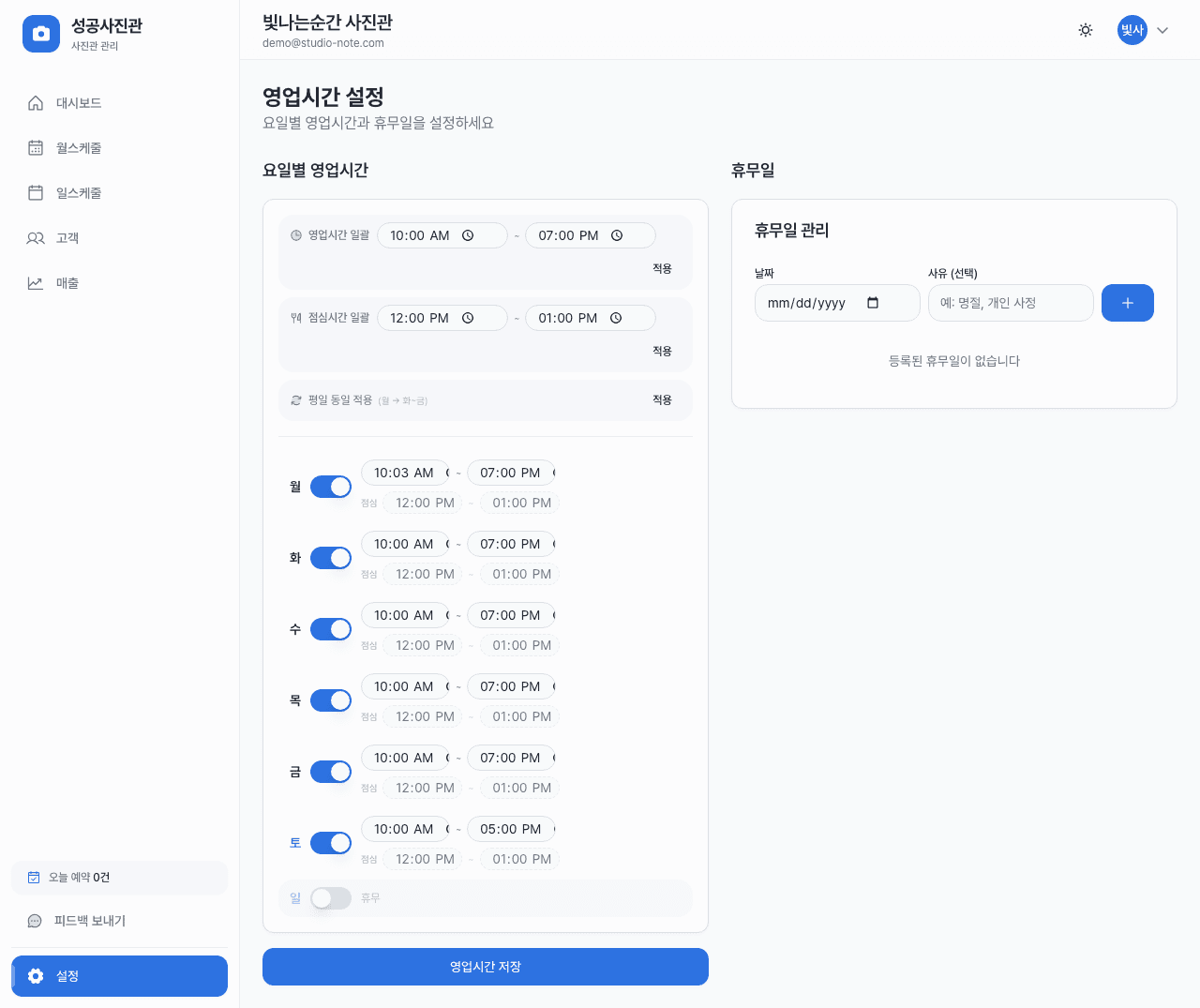Apply 평일 동일 적용 weekday settings
The height and width of the screenshot is (1008, 1200).
pyautogui.click(x=662, y=399)
